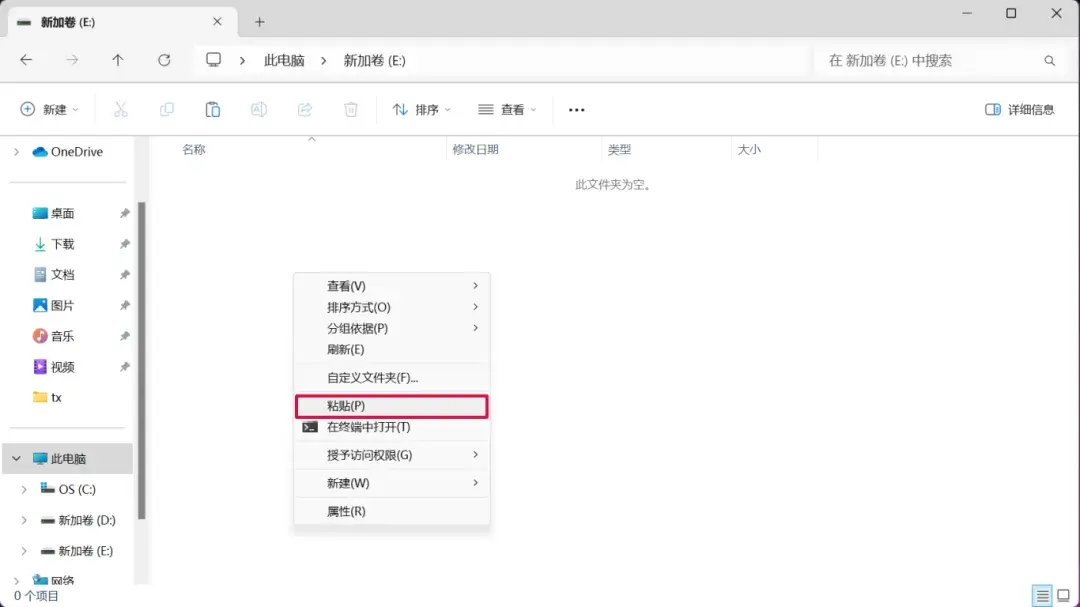The image size is (1080, 607).
Task: Choose 在终端中打开(T) from context menu
Action: [x=392, y=427]
